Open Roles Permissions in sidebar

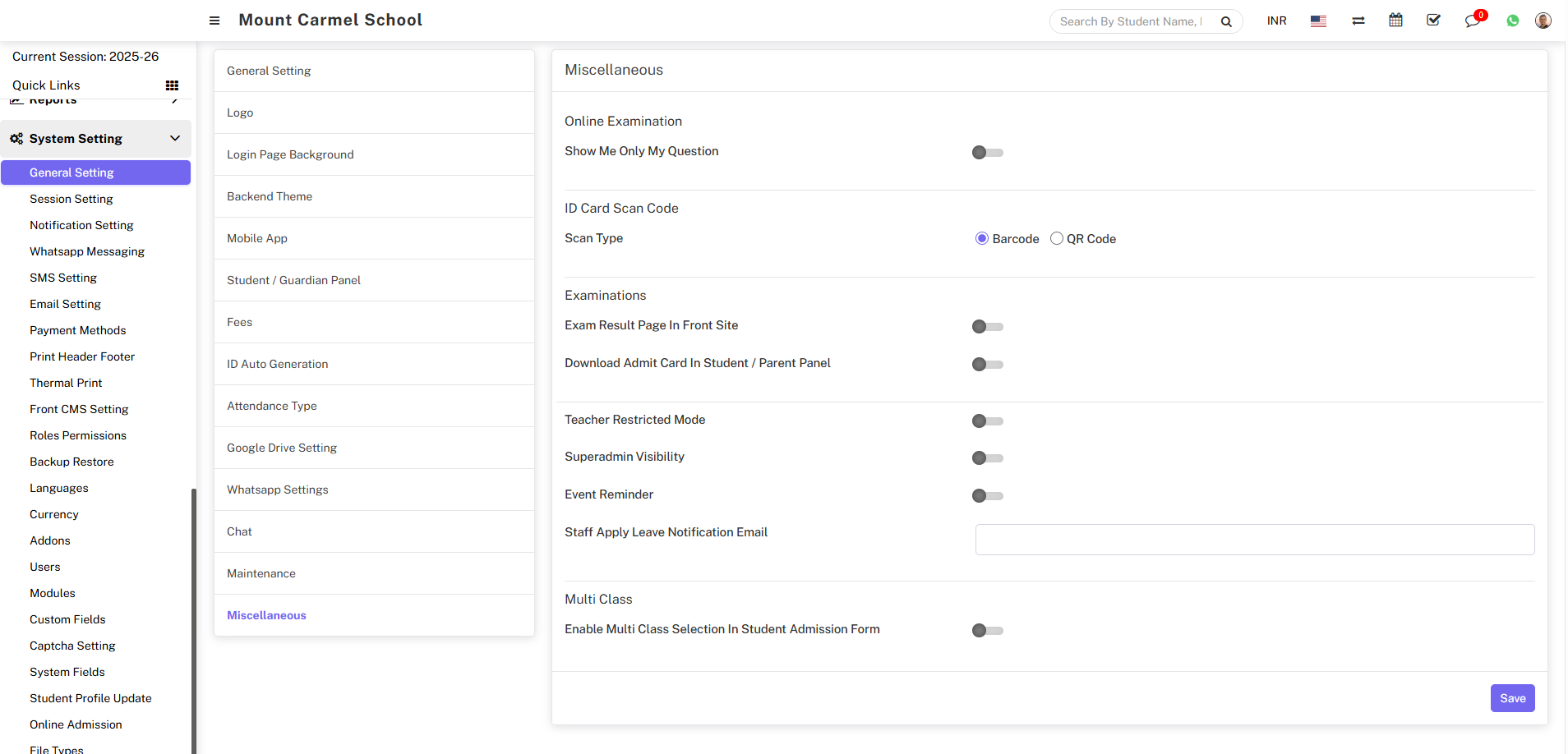tap(78, 435)
